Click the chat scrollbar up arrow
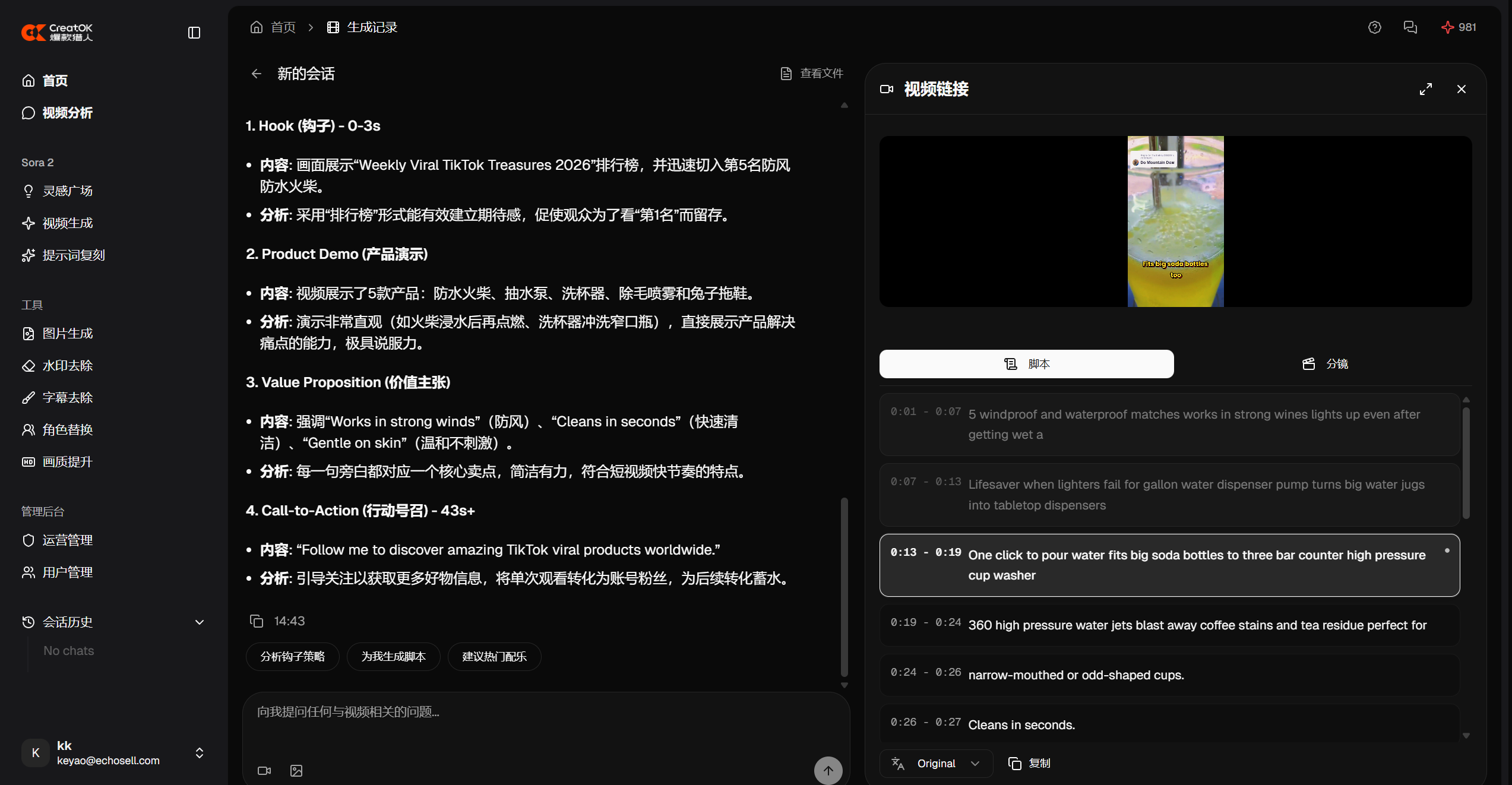Image resolution: width=1512 pixels, height=785 pixels. (844, 106)
